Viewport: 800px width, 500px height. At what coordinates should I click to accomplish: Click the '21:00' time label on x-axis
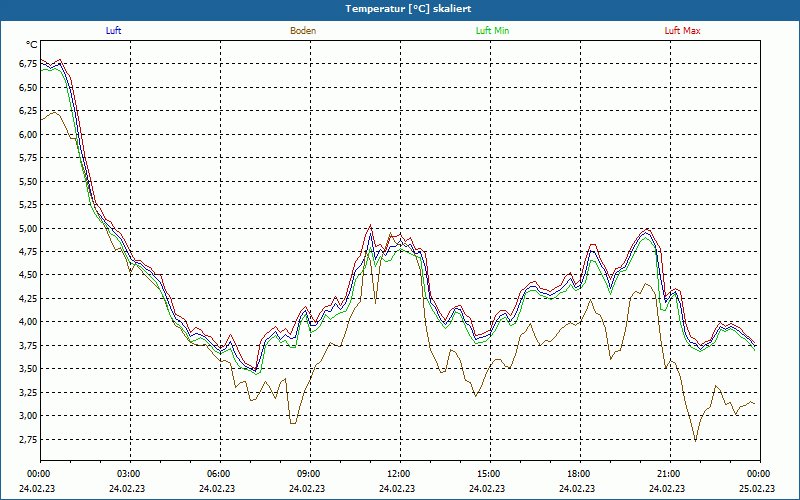click(669, 474)
